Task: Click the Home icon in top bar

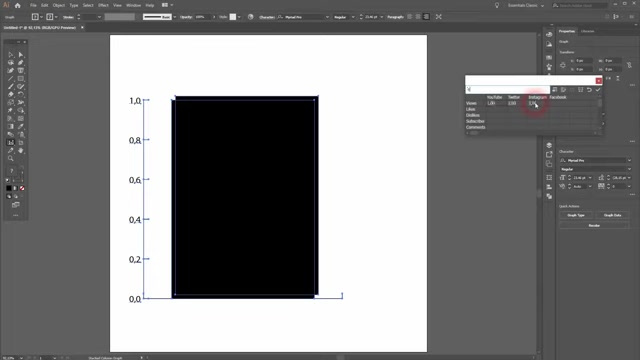Action: [18, 5]
